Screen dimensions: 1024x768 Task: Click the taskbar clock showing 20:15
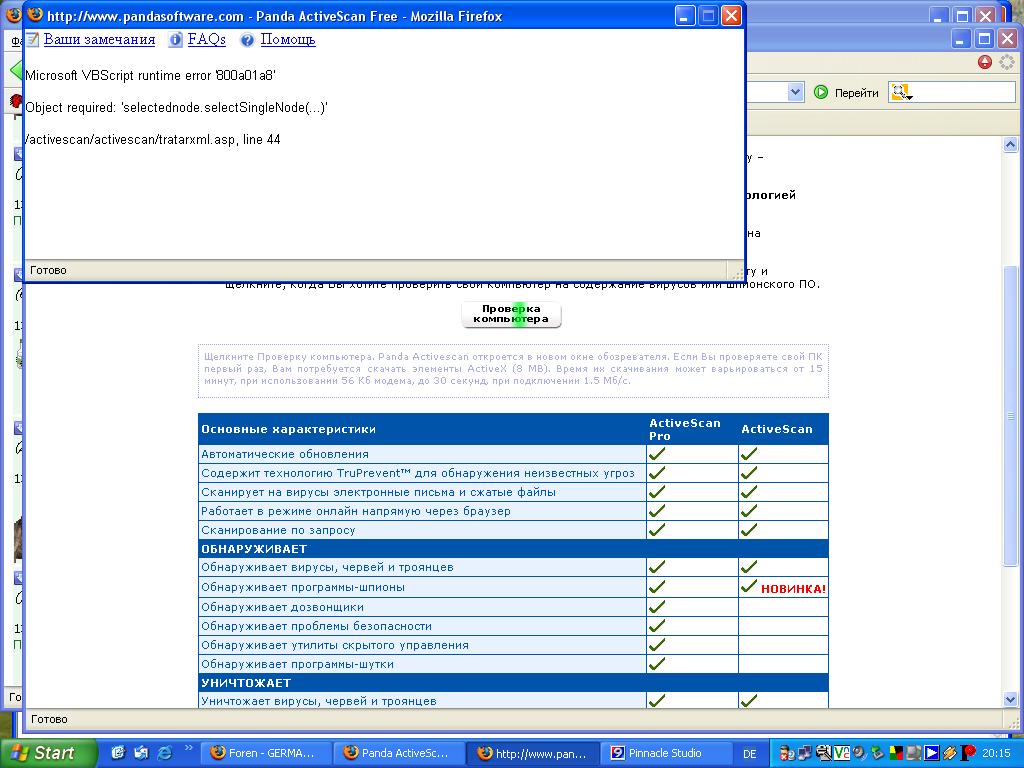pyautogui.click(x=996, y=754)
